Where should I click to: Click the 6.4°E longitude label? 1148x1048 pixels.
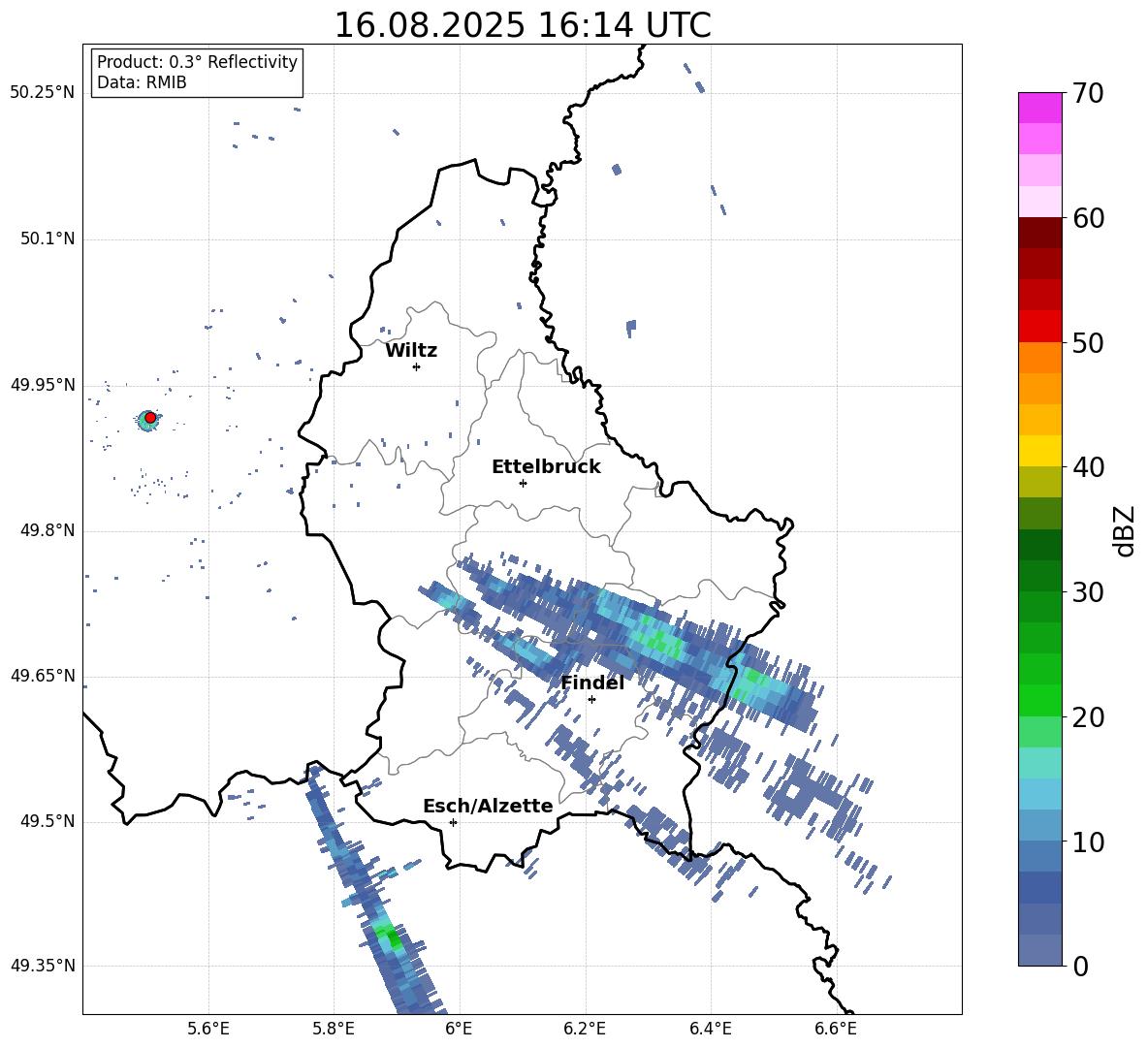(710, 1029)
